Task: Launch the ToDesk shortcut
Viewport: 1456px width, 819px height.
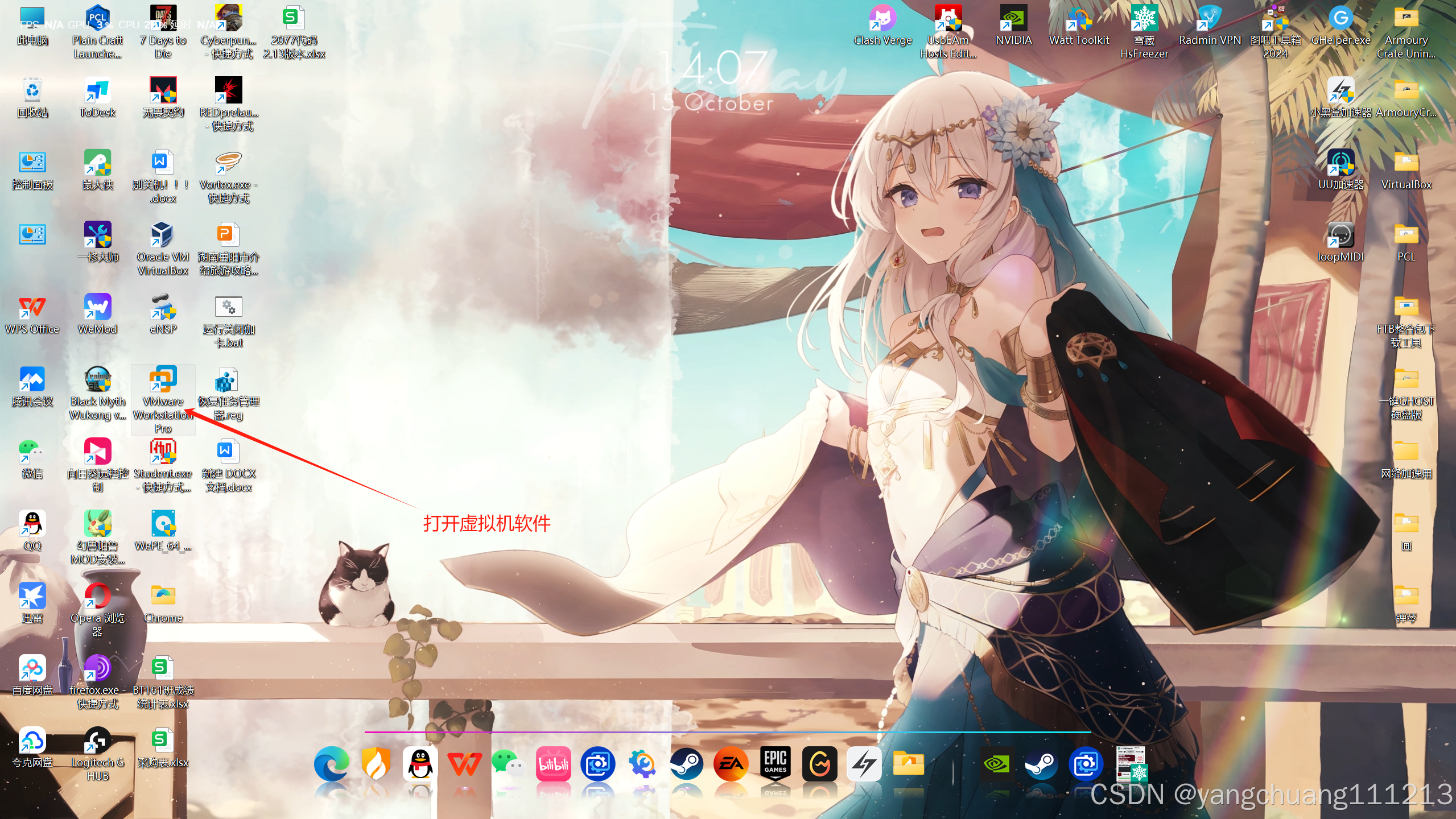Action: [98, 98]
